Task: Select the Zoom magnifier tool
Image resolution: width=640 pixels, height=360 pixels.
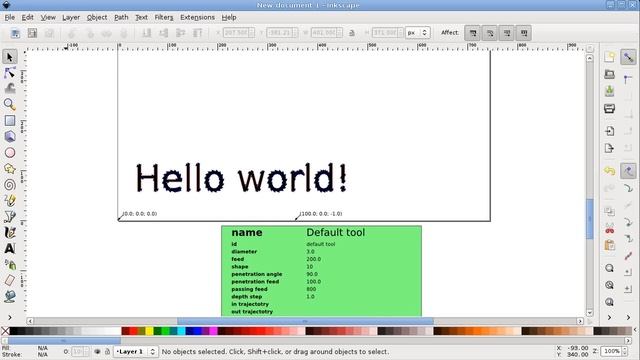Action: pyautogui.click(x=10, y=104)
